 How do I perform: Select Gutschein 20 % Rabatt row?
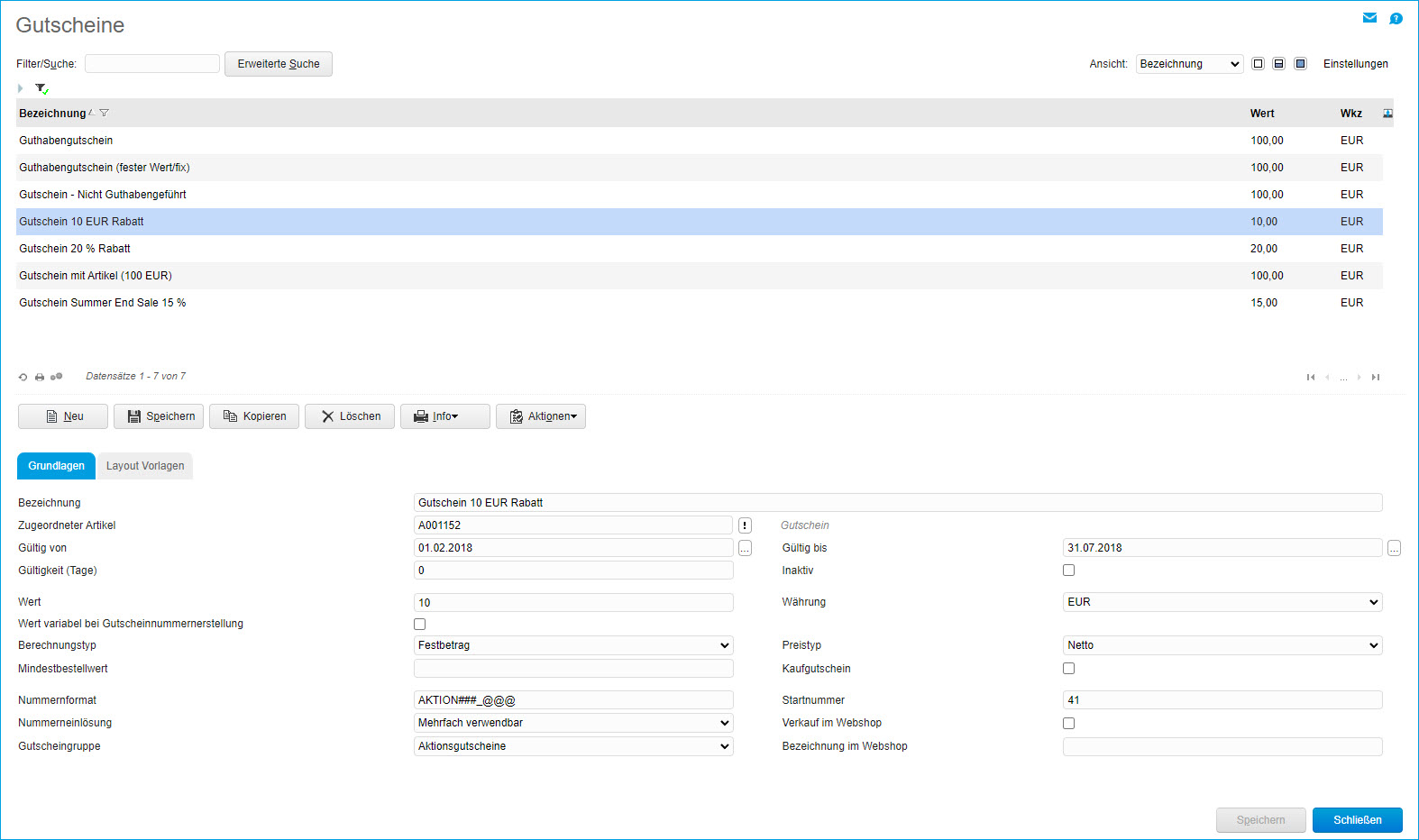click(700, 249)
